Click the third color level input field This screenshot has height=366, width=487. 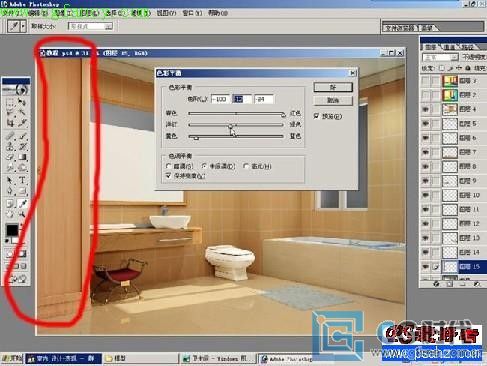[264, 99]
